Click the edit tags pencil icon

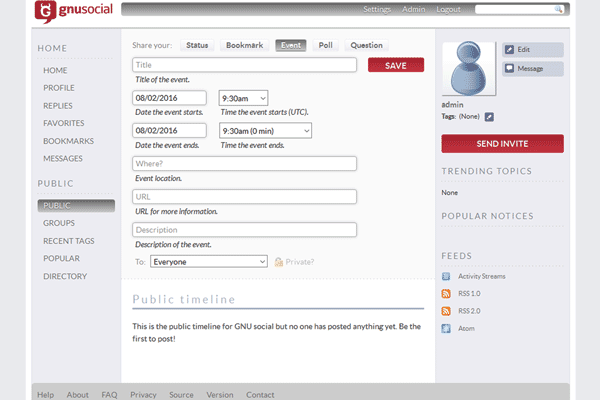[490, 117]
